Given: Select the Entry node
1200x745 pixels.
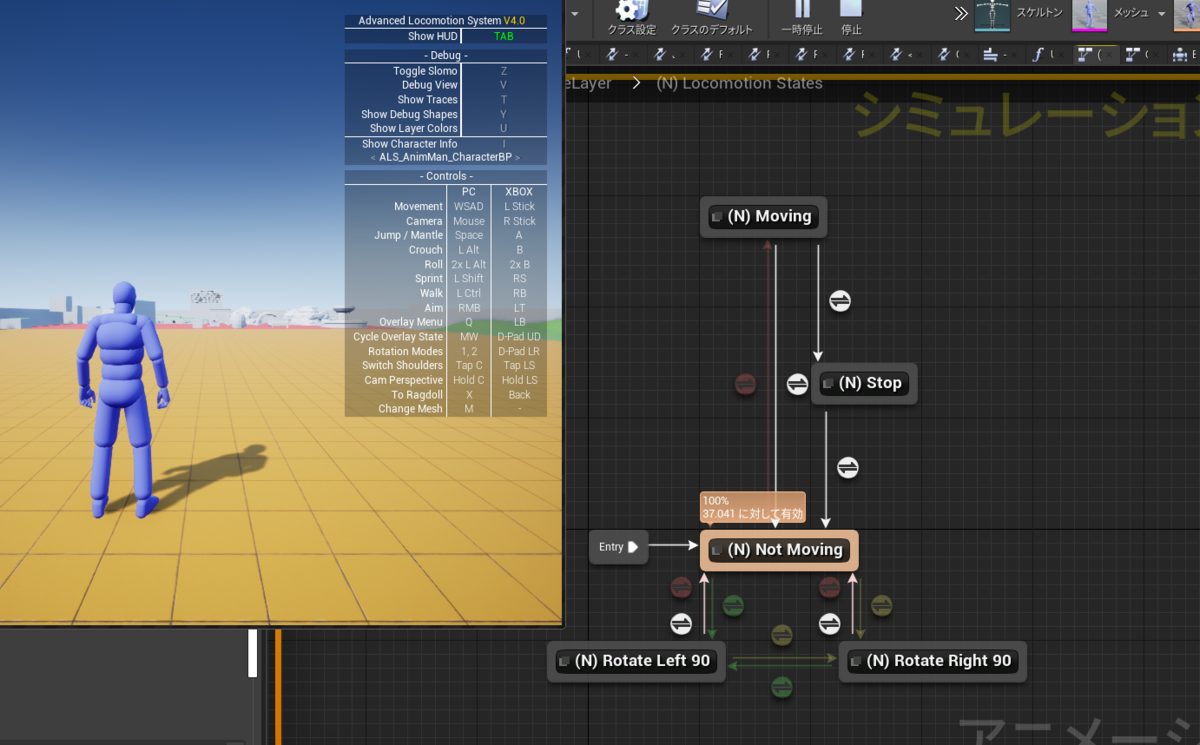Looking at the screenshot, I should [617, 547].
